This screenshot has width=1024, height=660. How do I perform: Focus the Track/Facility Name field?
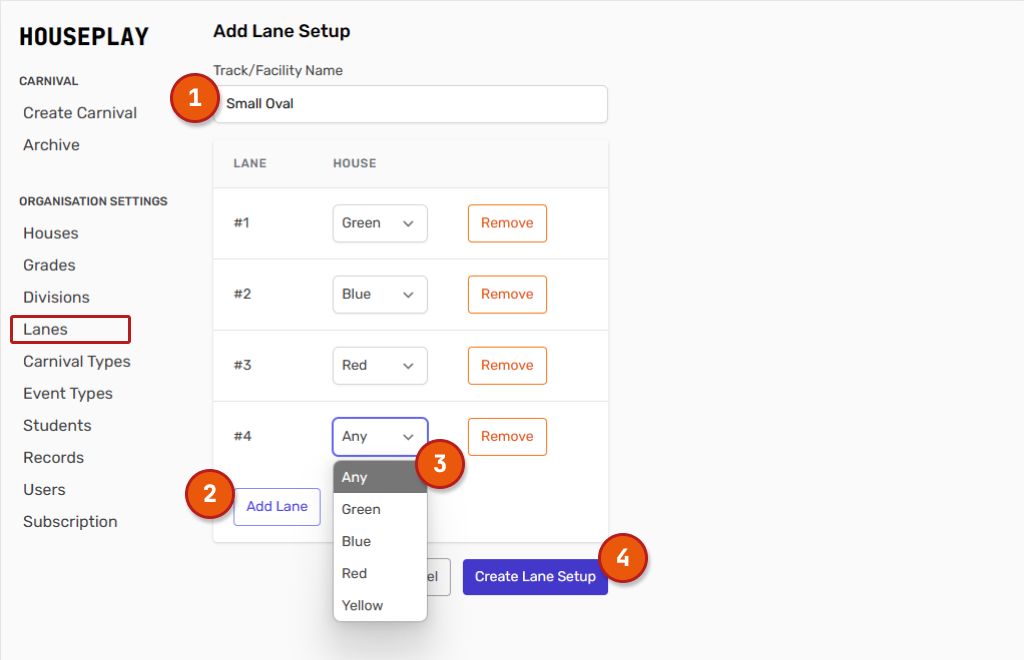point(410,104)
